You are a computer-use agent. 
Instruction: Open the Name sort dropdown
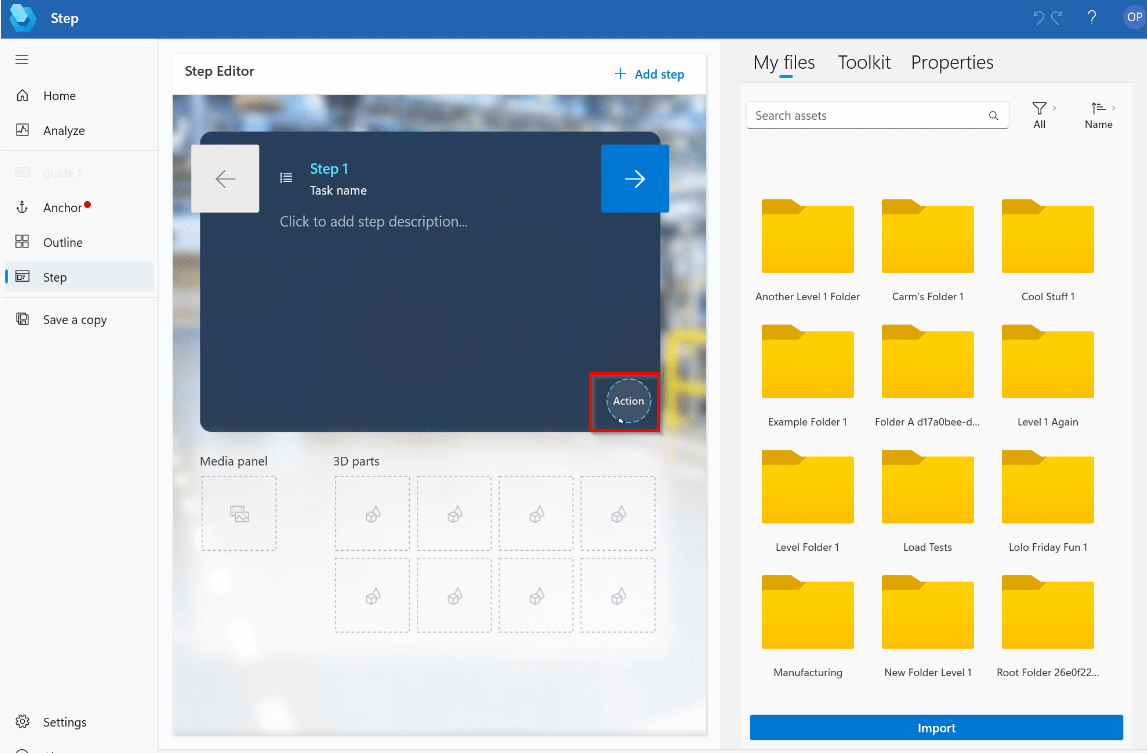tap(1098, 115)
